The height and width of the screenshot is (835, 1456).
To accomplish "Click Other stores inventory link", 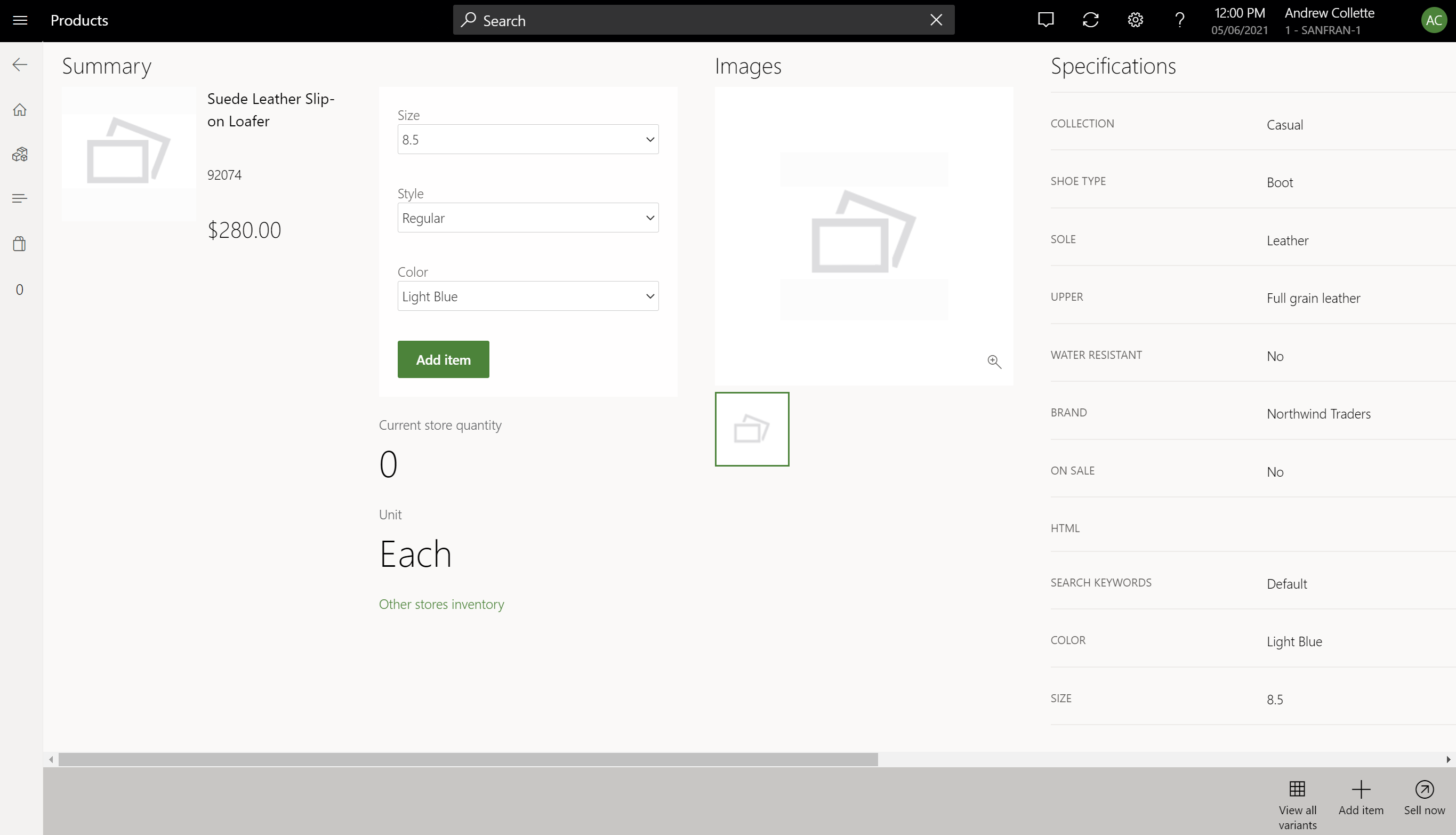I will click(x=441, y=603).
